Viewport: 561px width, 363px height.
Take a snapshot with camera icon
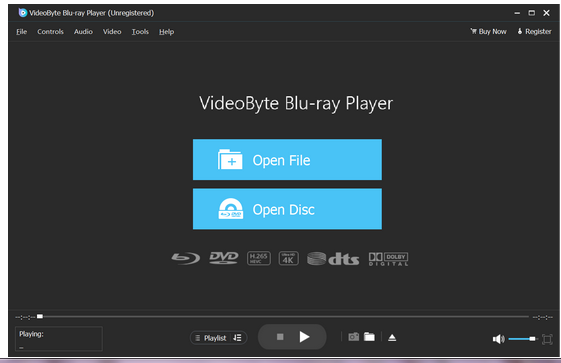[353, 337]
